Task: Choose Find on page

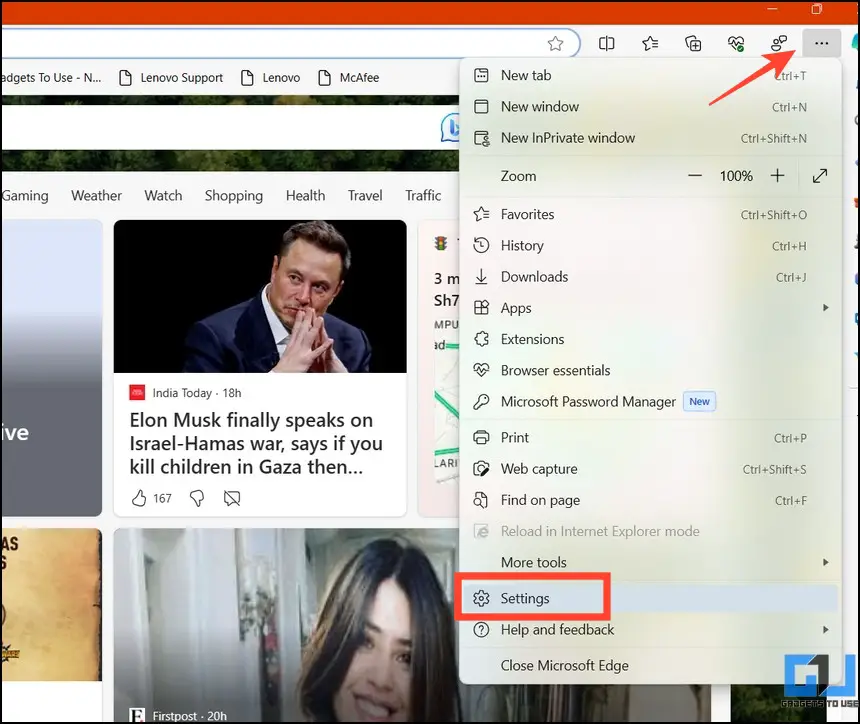Action: click(650, 500)
